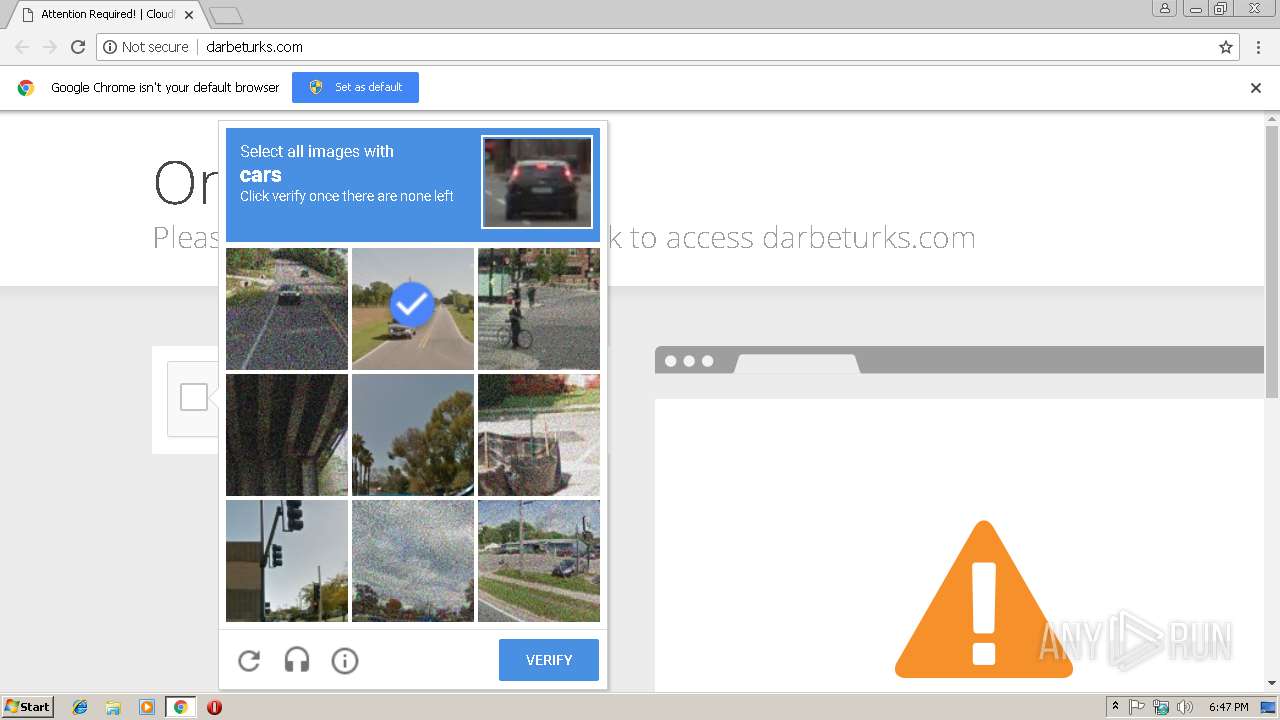1280x720 pixels.
Task: Open Chrome three-dot menu
Action: (x=1259, y=47)
